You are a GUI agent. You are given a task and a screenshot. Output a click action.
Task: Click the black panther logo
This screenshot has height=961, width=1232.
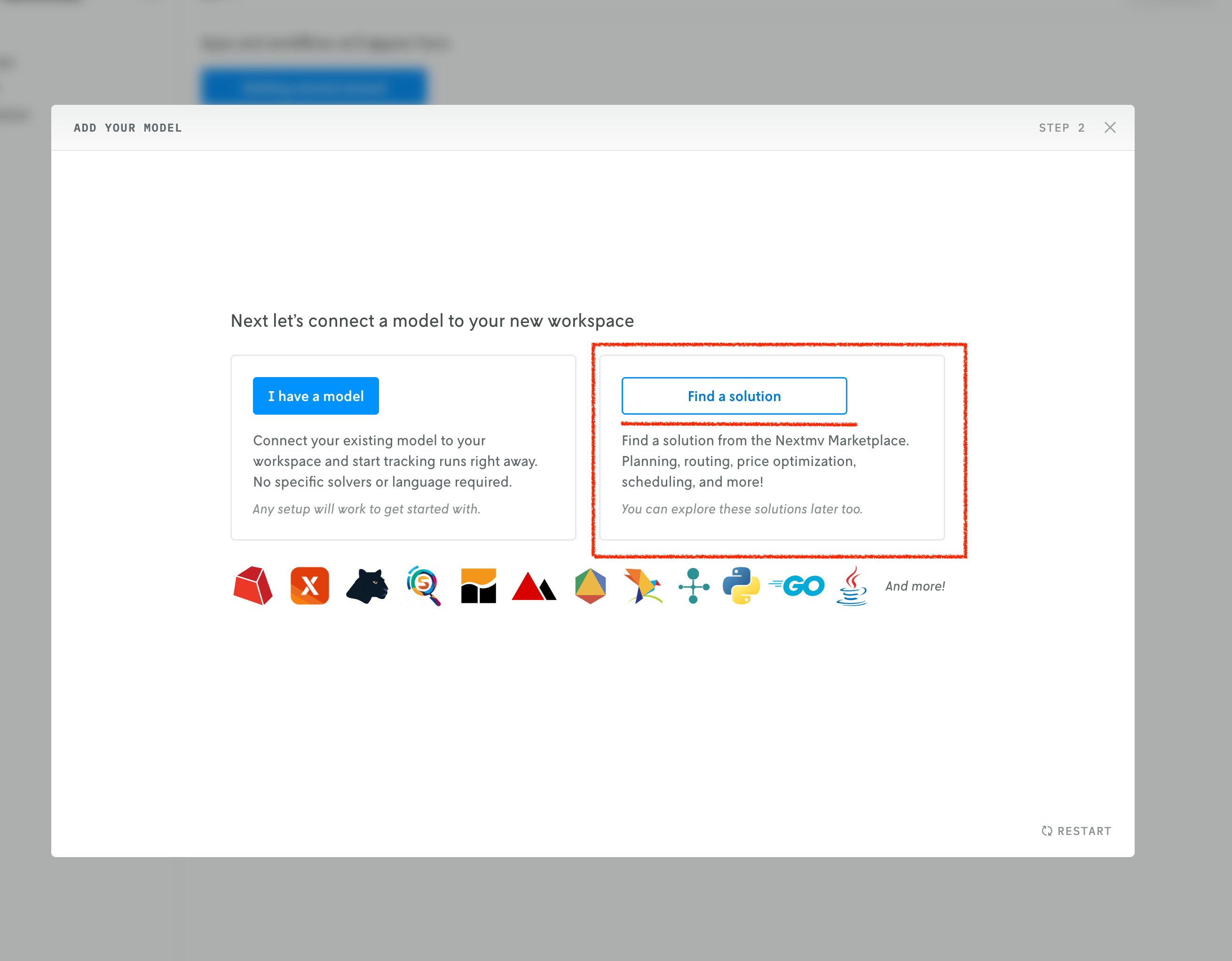click(x=367, y=586)
